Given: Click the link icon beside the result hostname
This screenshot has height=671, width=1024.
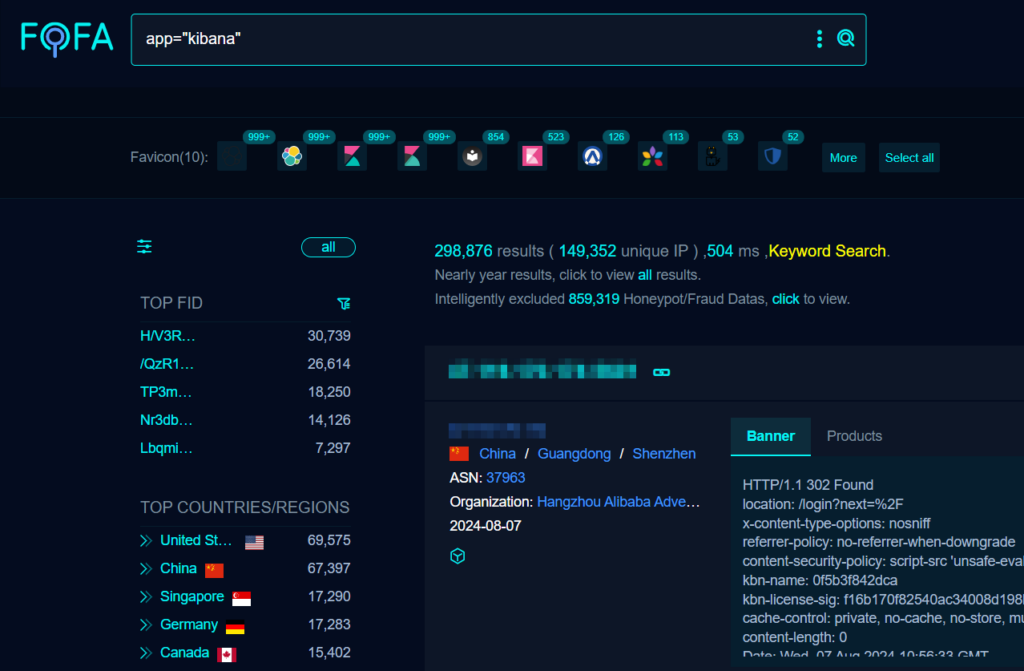Looking at the screenshot, I should [661, 371].
